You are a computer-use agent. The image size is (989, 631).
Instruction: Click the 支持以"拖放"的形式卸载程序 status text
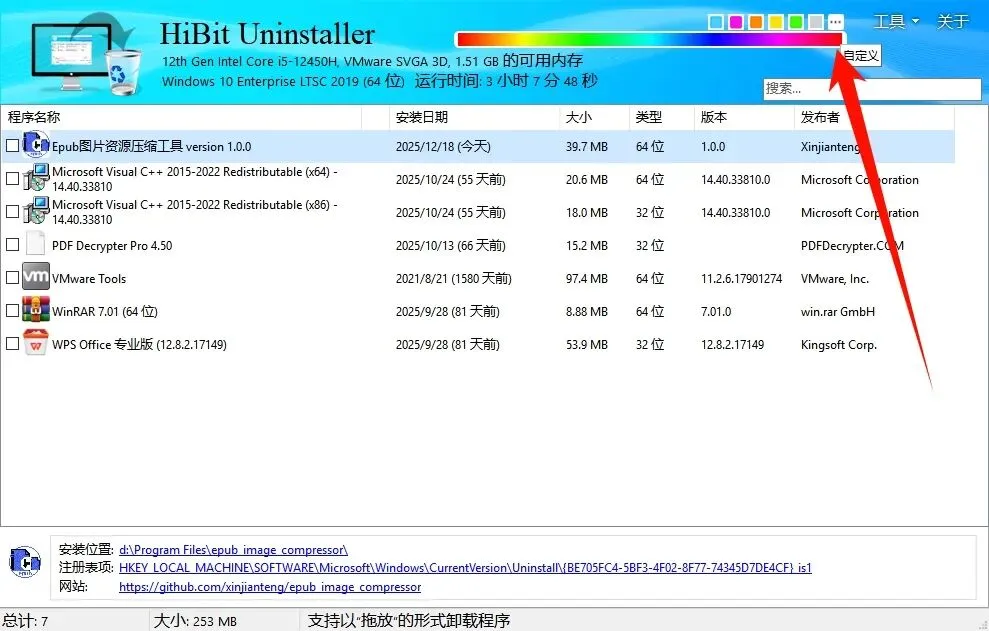click(x=409, y=621)
